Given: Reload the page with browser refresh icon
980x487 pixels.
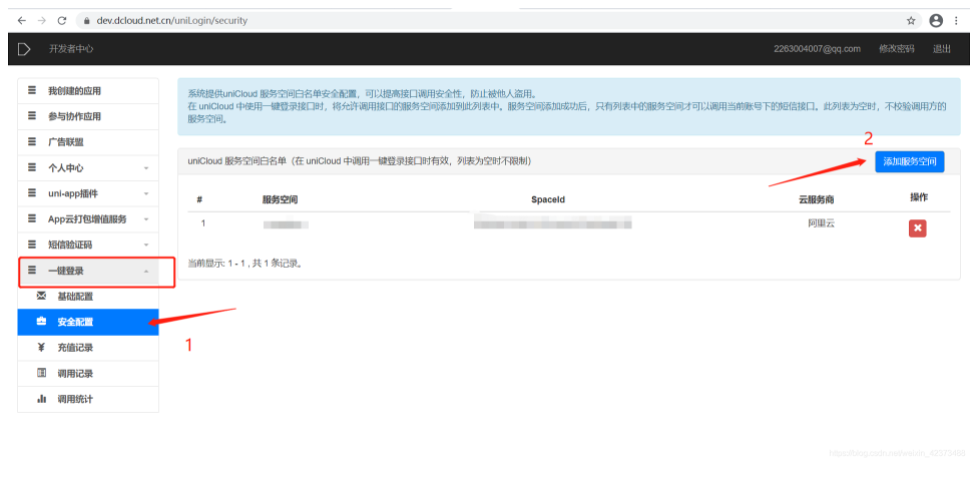Looking at the screenshot, I should pyautogui.click(x=62, y=20).
